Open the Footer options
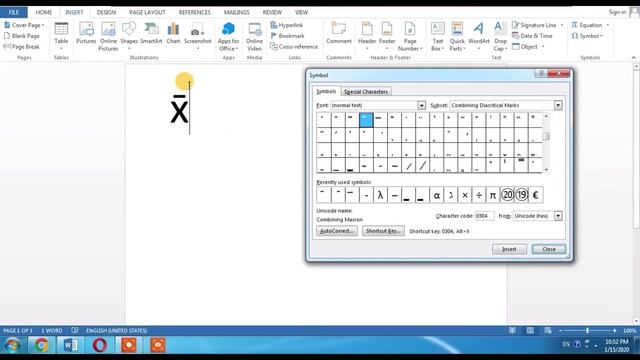Viewport: 640px width, 360px height. (387, 36)
